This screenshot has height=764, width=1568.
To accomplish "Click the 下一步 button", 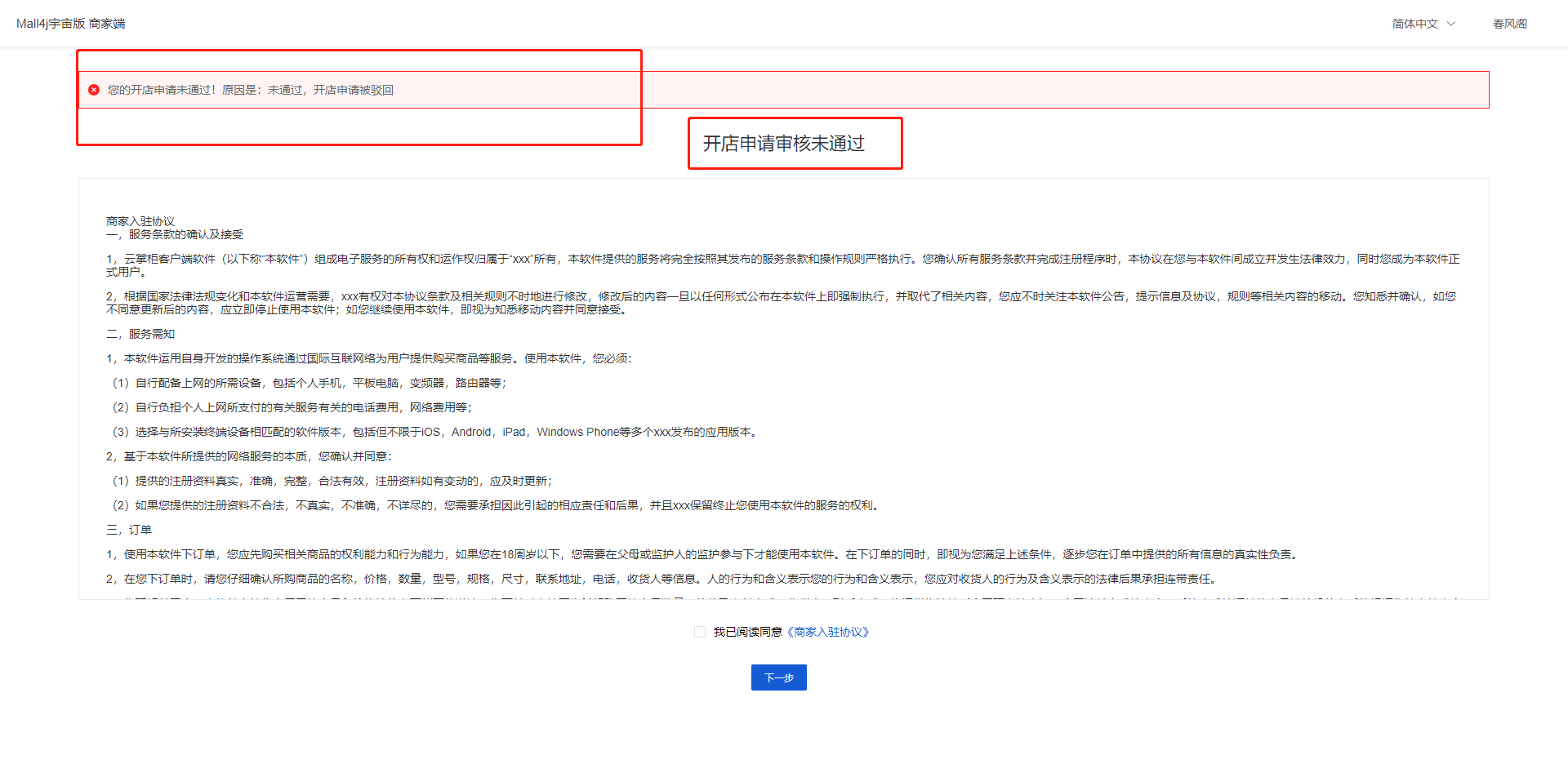I will (779, 677).
